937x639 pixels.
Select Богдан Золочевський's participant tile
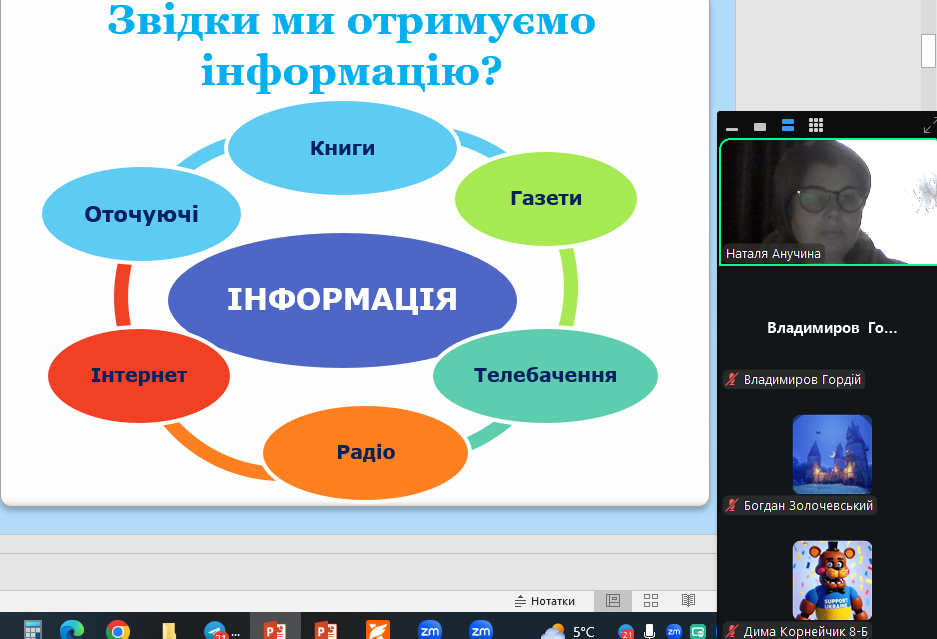pyautogui.click(x=832, y=453)
